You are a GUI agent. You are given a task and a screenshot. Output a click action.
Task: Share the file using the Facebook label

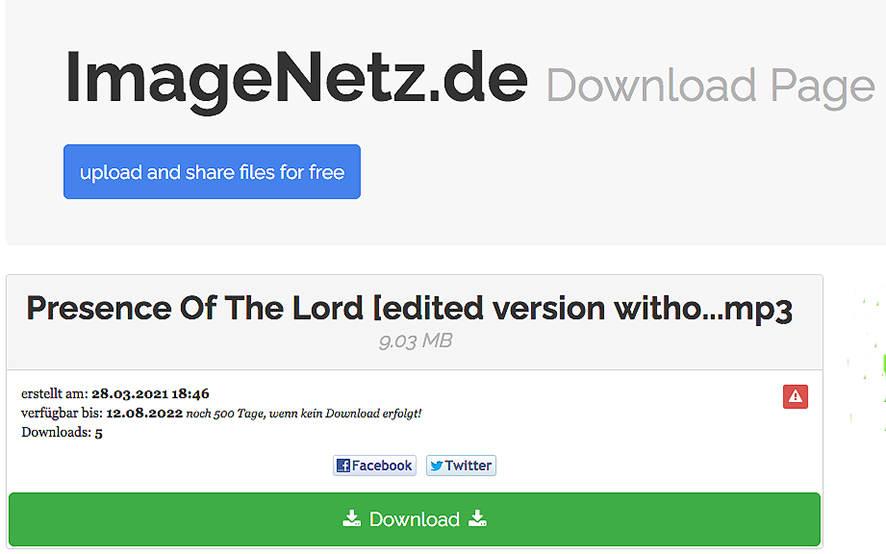point(381,465)
